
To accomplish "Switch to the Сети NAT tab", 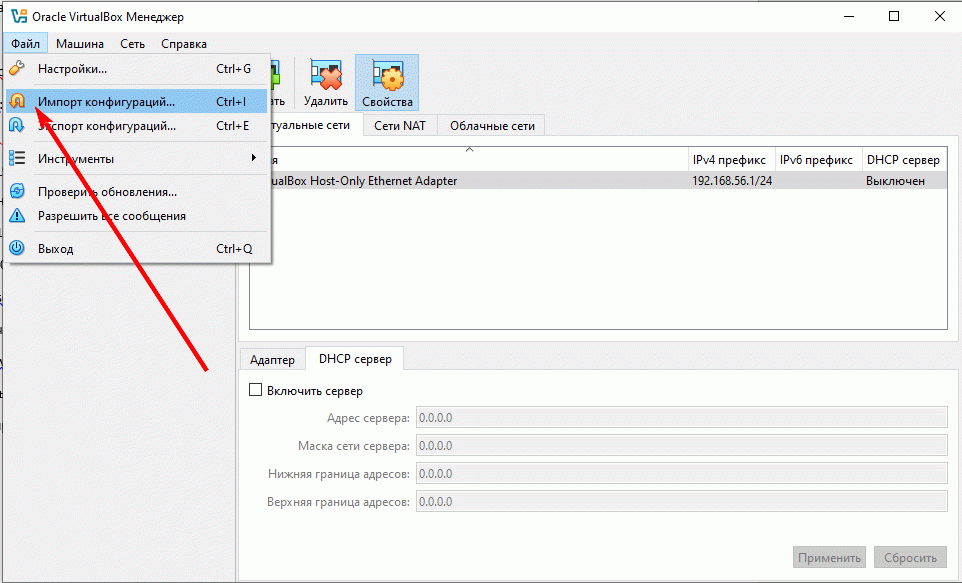I will pyautogui.click(x=399, y=125).
